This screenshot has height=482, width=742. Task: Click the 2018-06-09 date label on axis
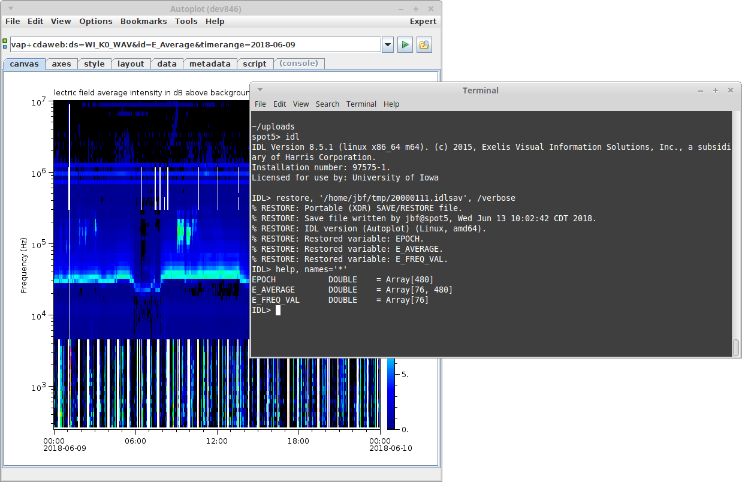coord(65,448)
